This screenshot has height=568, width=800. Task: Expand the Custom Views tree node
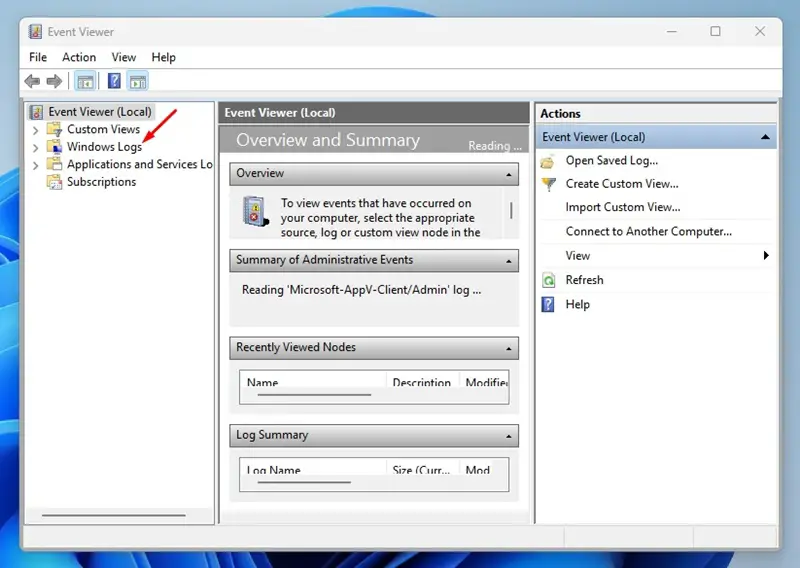(x=35, y=130)
